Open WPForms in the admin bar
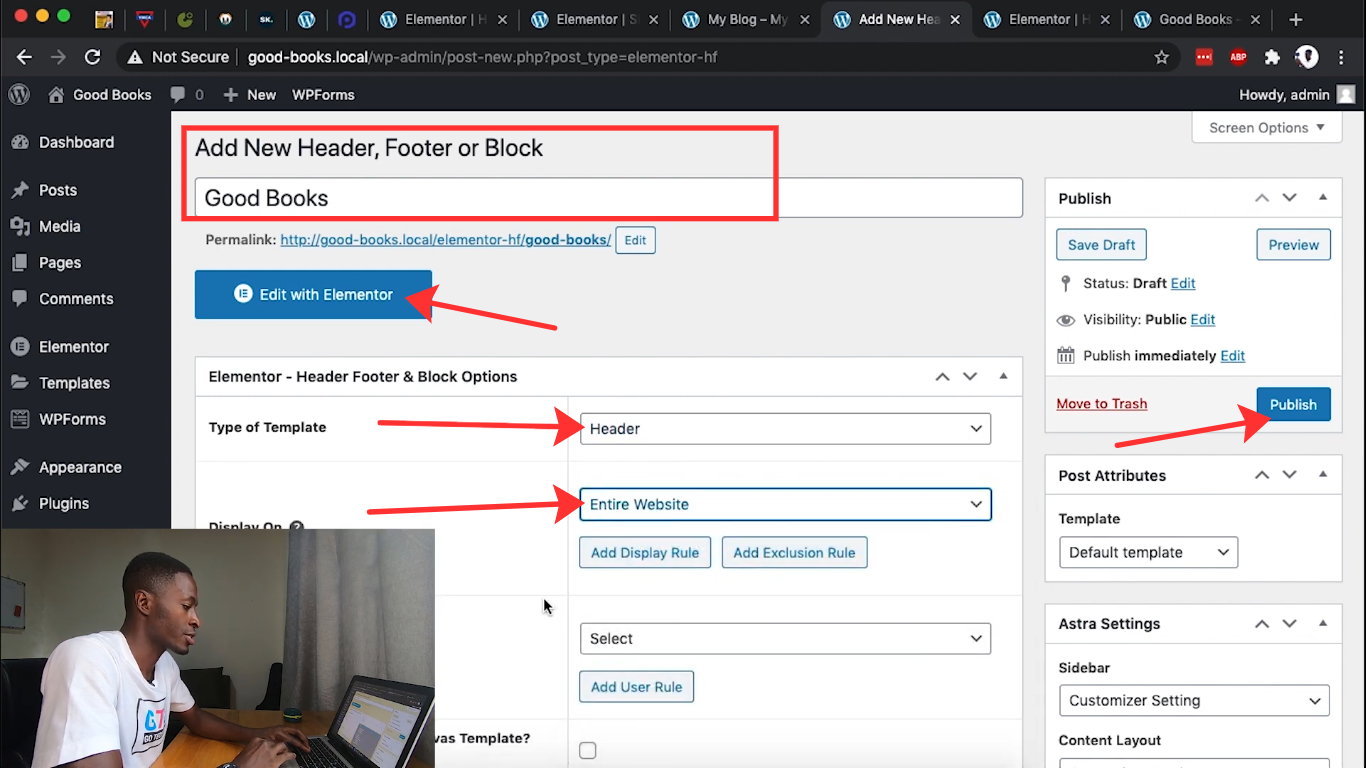 coord(323,94)
